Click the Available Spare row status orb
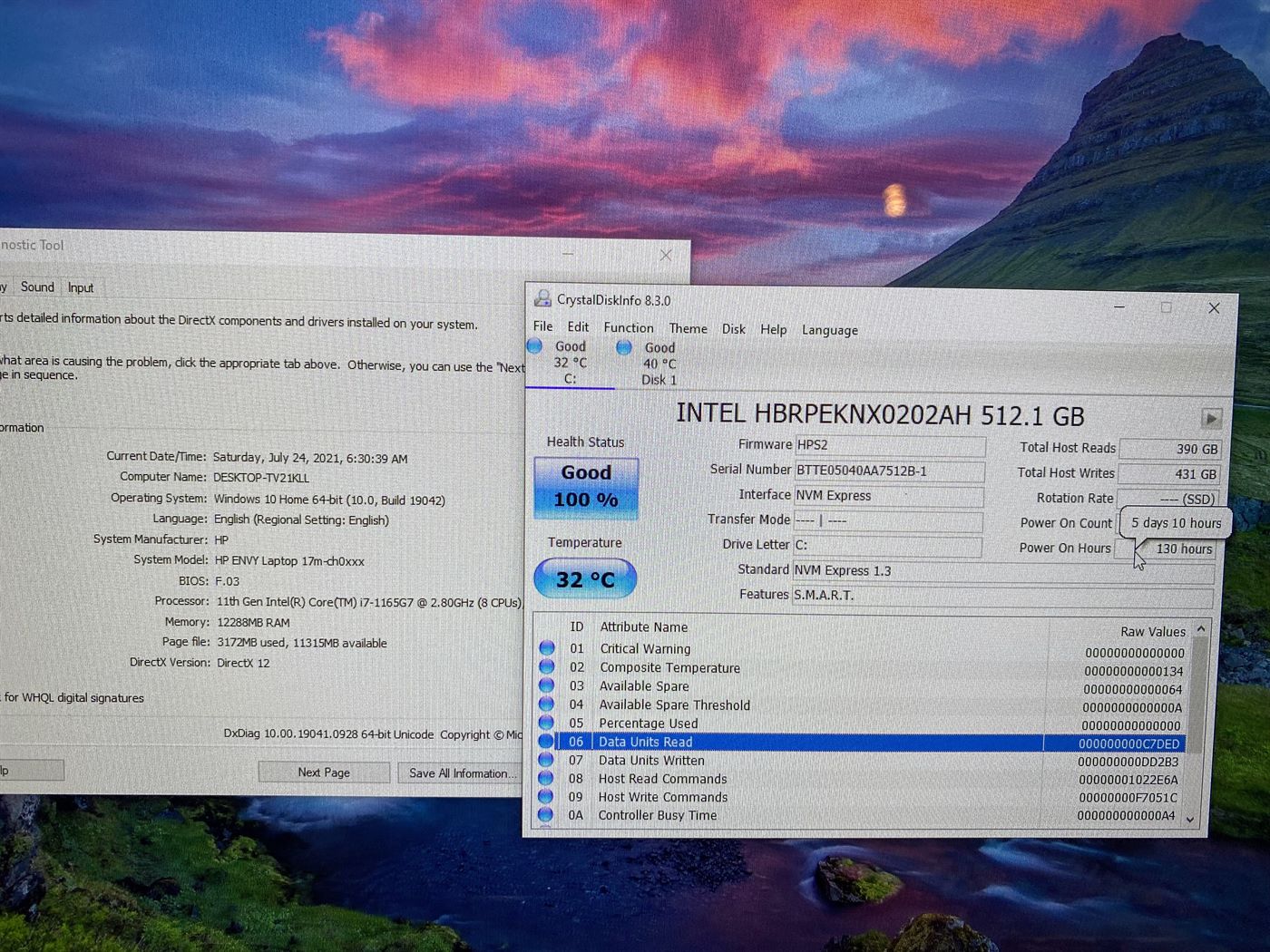The image size is (1270, 952). [x=547, y=685]
